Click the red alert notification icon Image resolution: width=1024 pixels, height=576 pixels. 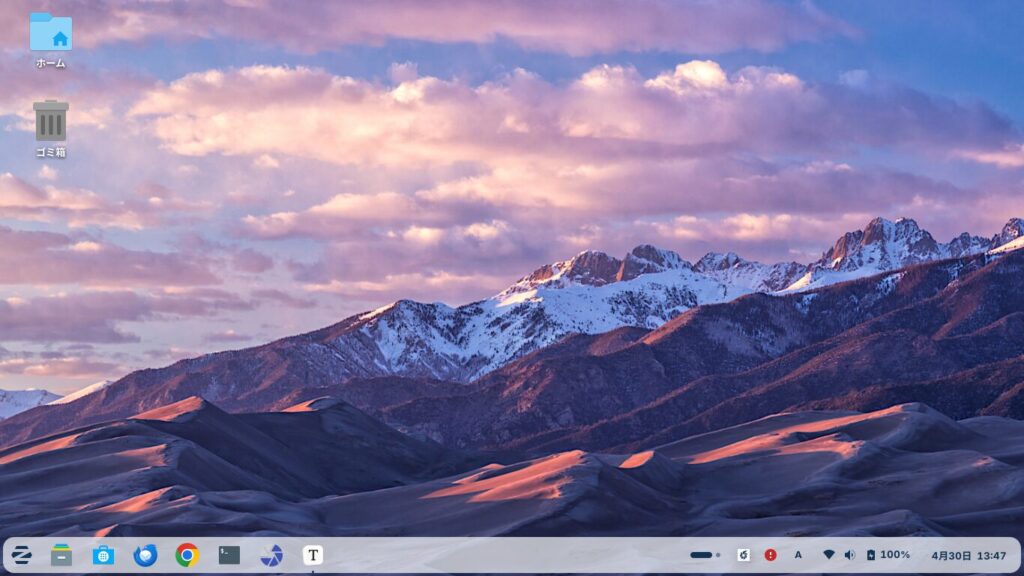tap(770, 555)
